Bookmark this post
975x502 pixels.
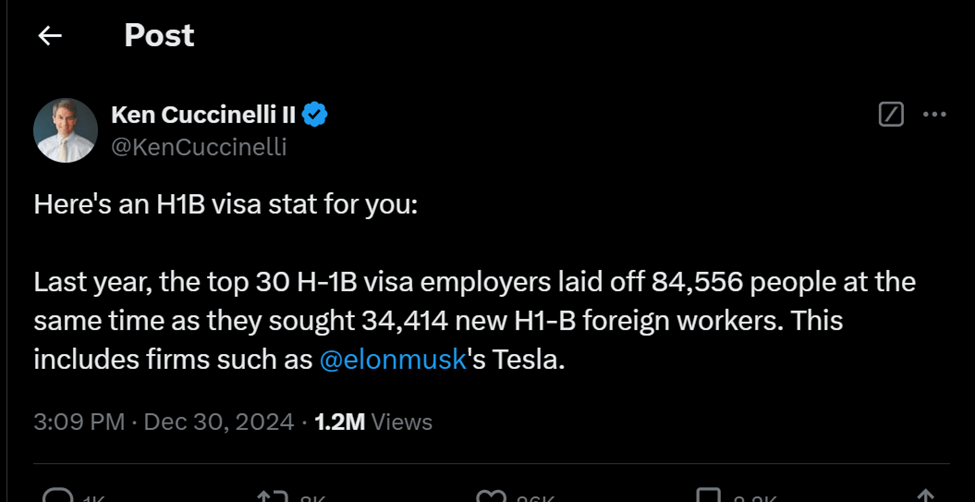click(708, 496)
